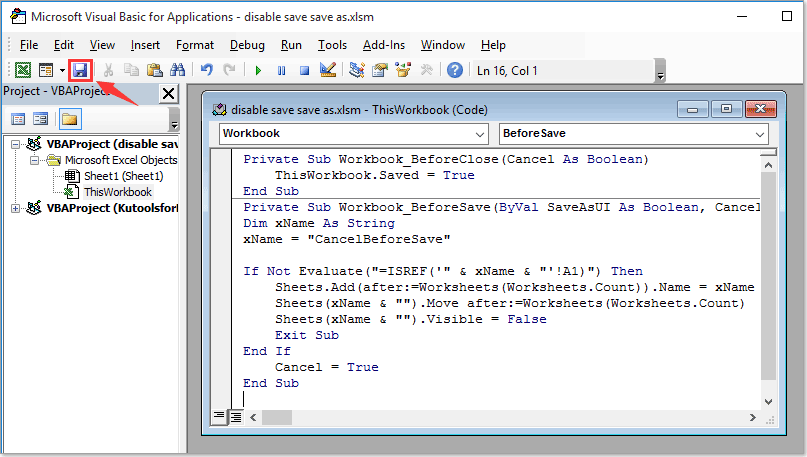This screenshot has height=457, width=807.
Task: Close the Project panel with X button
Action: point(168,93)
